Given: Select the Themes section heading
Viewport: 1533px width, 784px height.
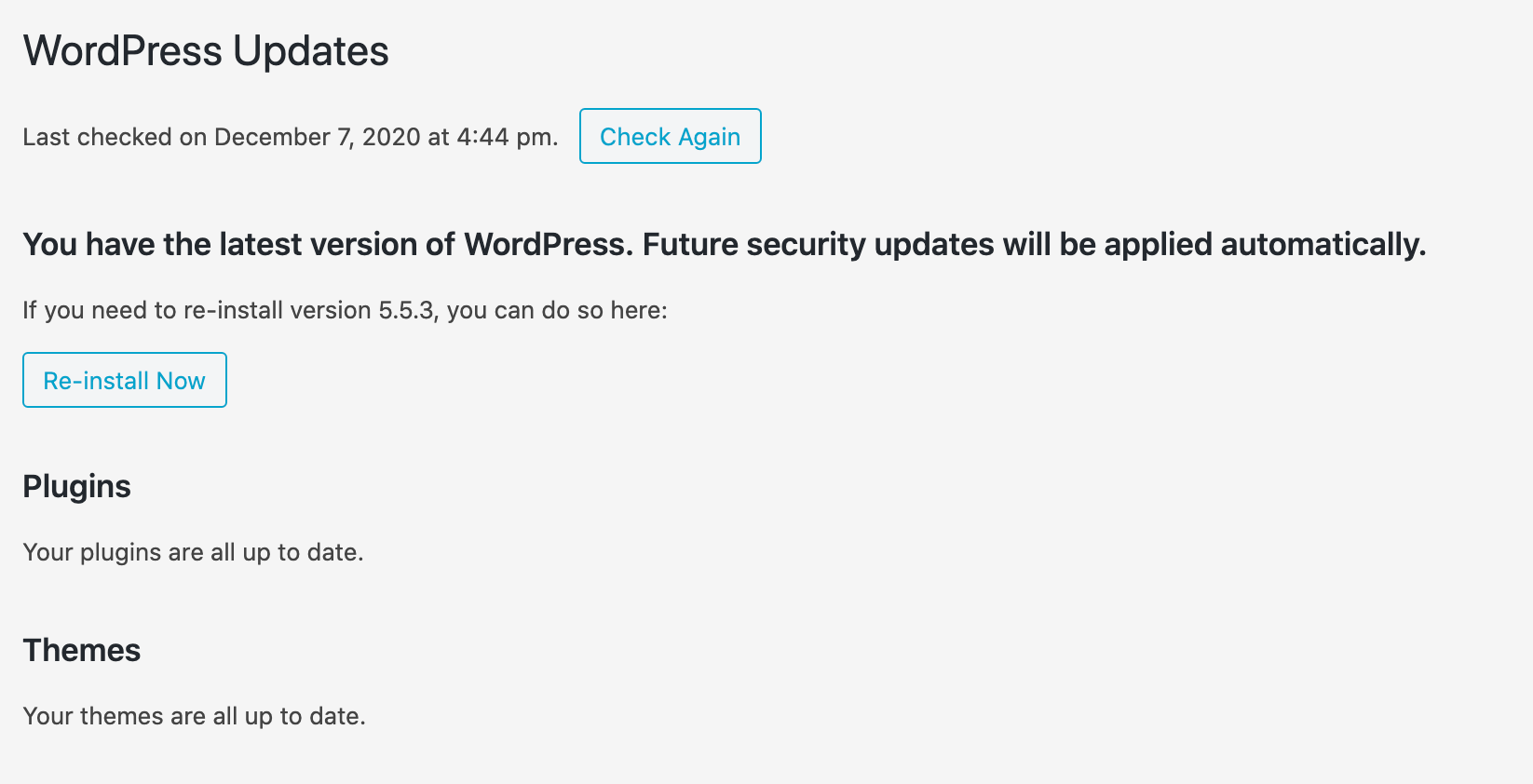Looking at the screenshot, I should click(x=81, y=650).
